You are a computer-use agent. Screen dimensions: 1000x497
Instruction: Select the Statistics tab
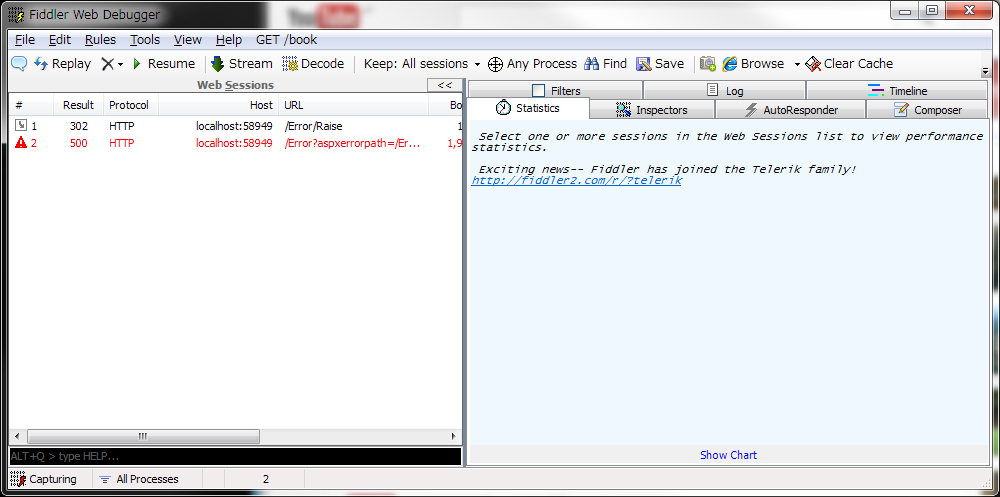point(528,108)
